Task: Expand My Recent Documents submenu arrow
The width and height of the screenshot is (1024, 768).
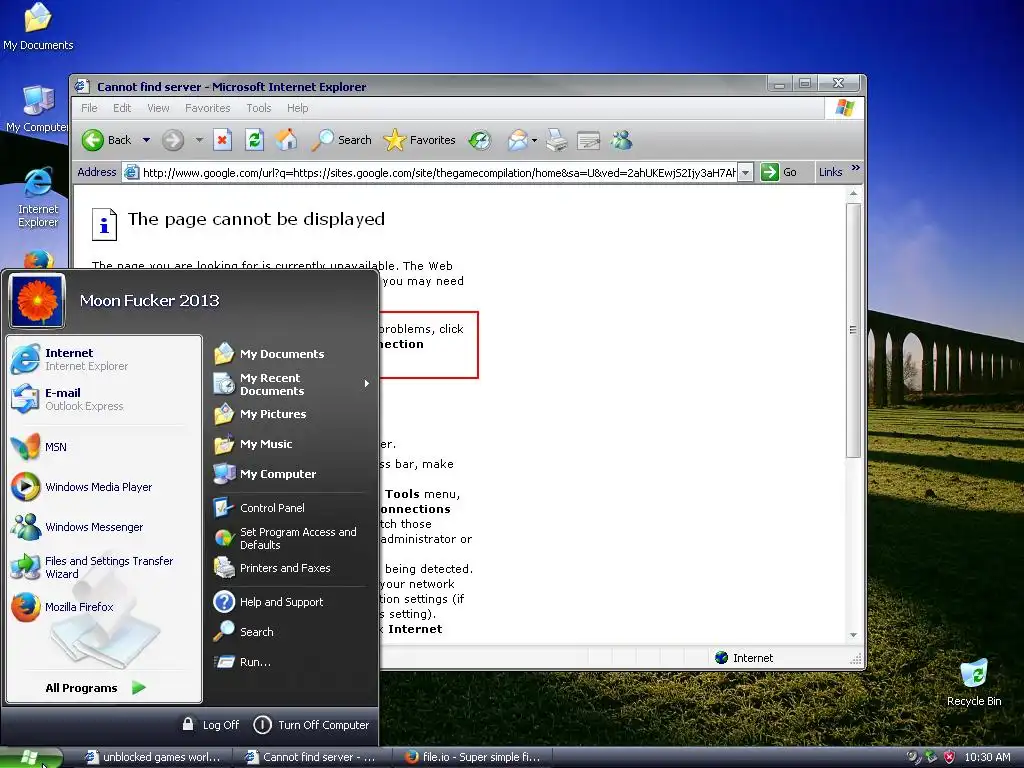Action: pyautogui.click(x=367, y=384)
